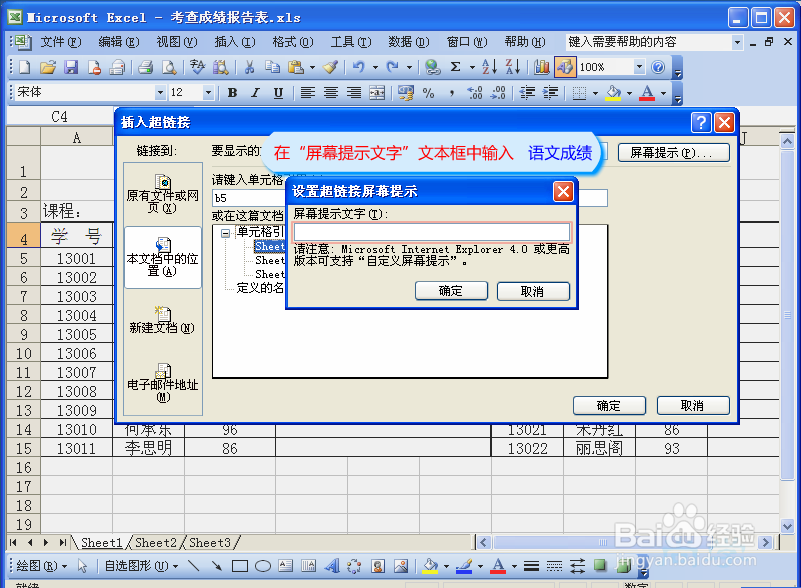Sort ascending with the A-Z icon
This screenshot has height=588, width=801.
point(489,67)
